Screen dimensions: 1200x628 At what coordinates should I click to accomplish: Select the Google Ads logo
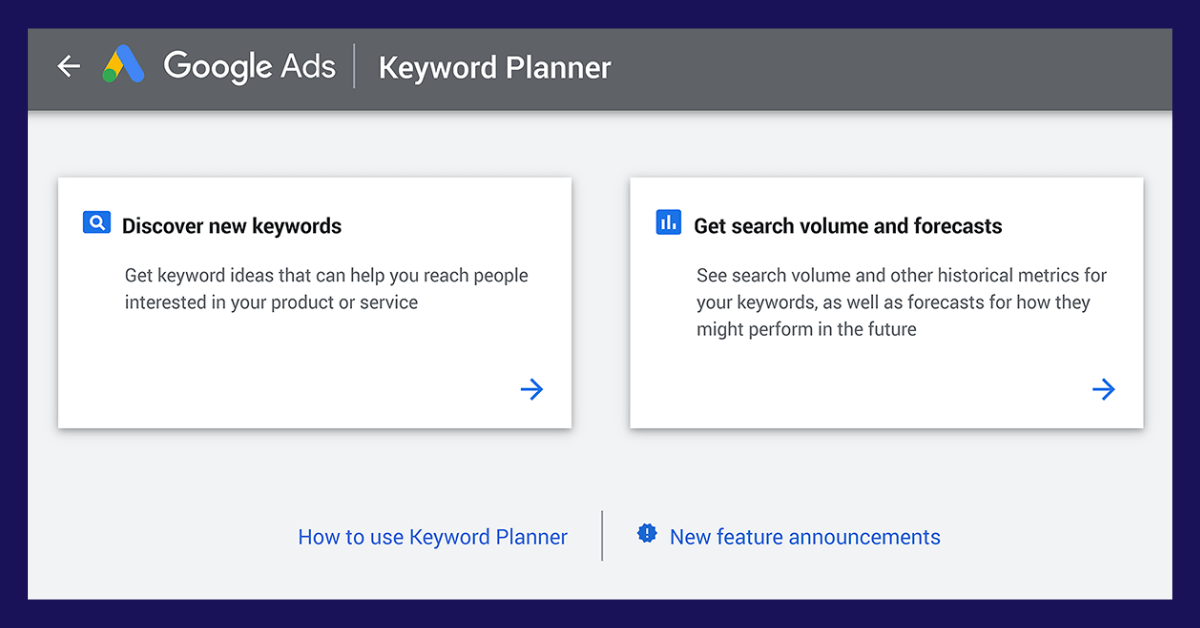coord(124,65)
